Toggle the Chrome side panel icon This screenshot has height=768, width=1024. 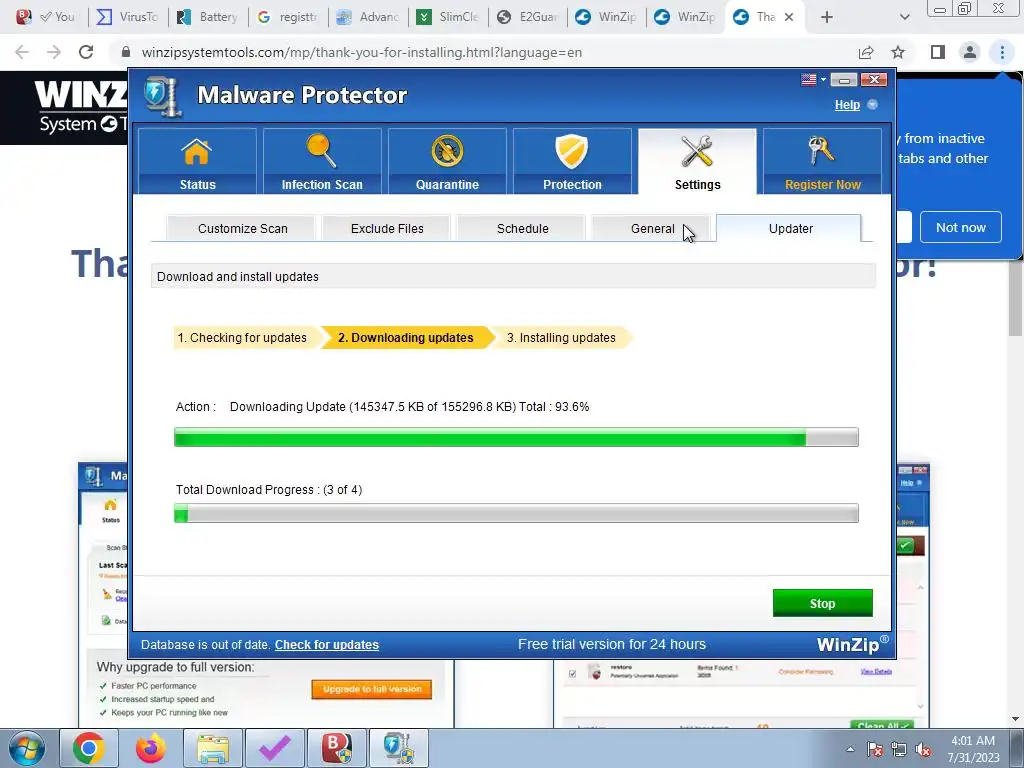(x=938, y=52)
